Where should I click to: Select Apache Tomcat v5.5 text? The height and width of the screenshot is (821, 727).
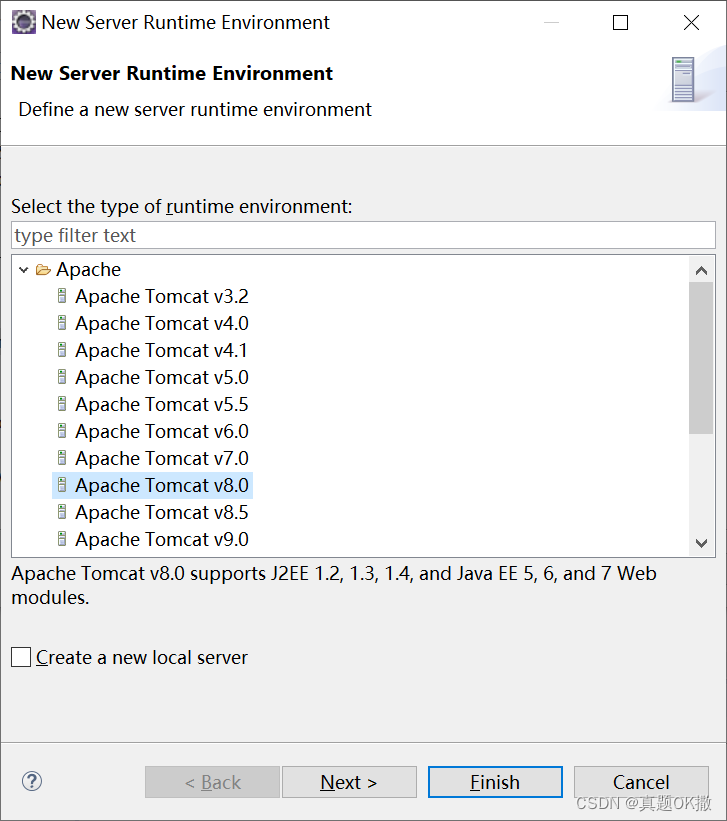coord(162,405)
